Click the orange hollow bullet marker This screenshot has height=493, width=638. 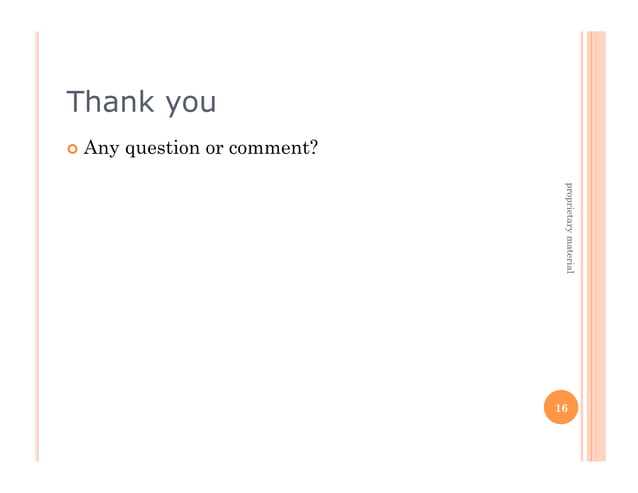72,149
